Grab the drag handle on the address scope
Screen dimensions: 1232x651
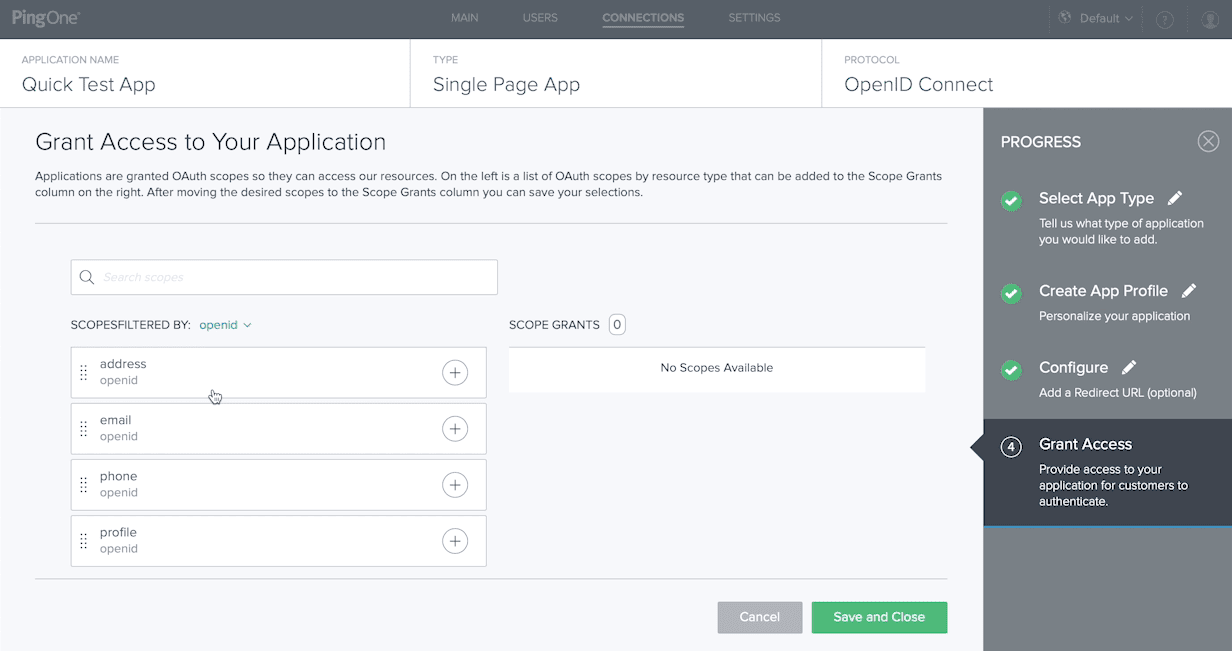(84, 373)
